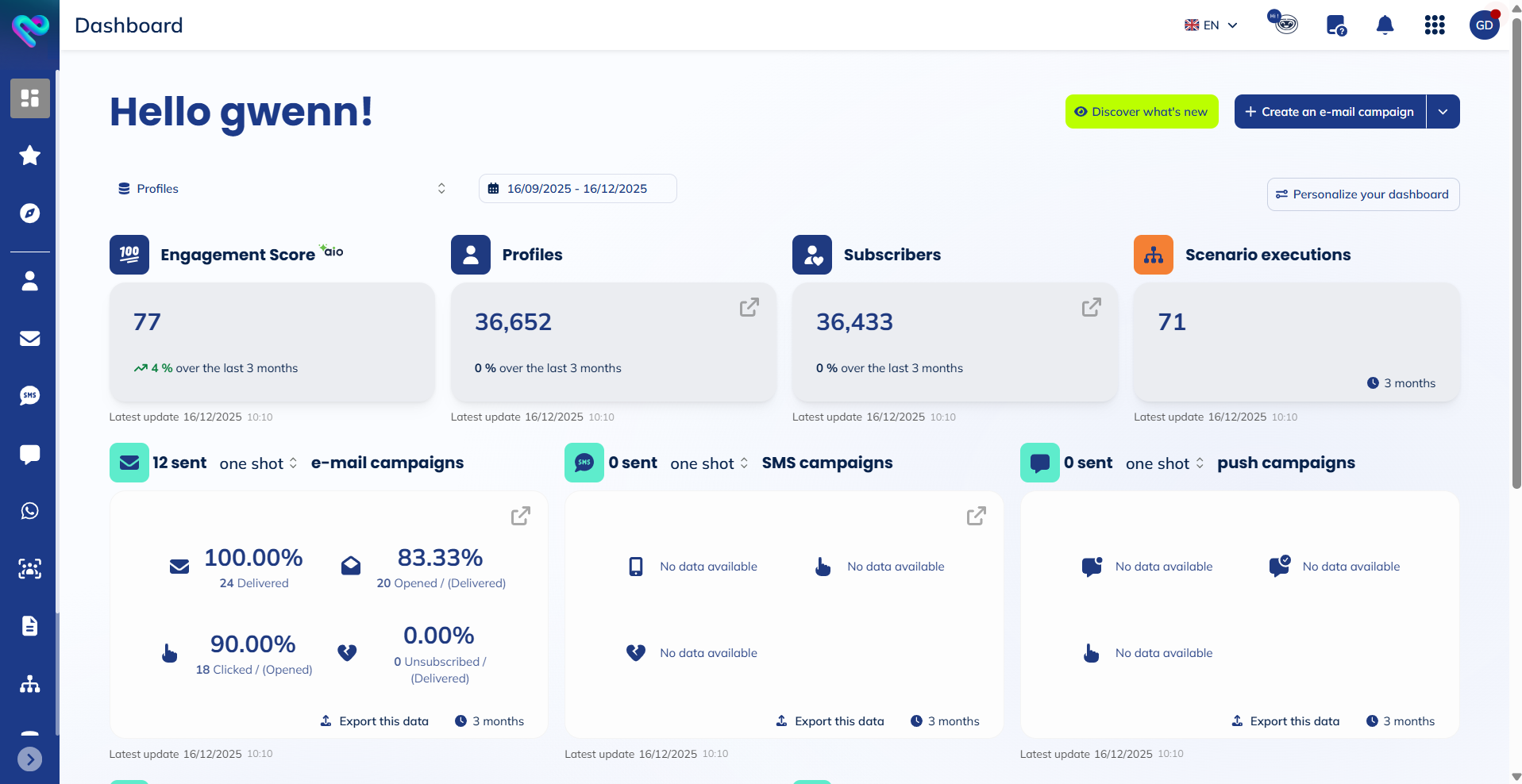Open notifications via the bell icon

1385,25
